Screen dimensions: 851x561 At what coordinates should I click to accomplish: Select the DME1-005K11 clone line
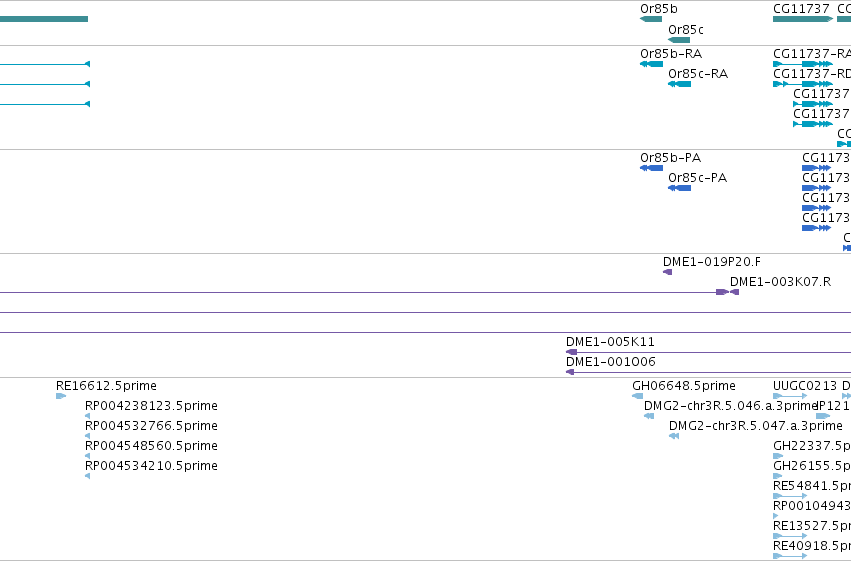click(708, 352)
